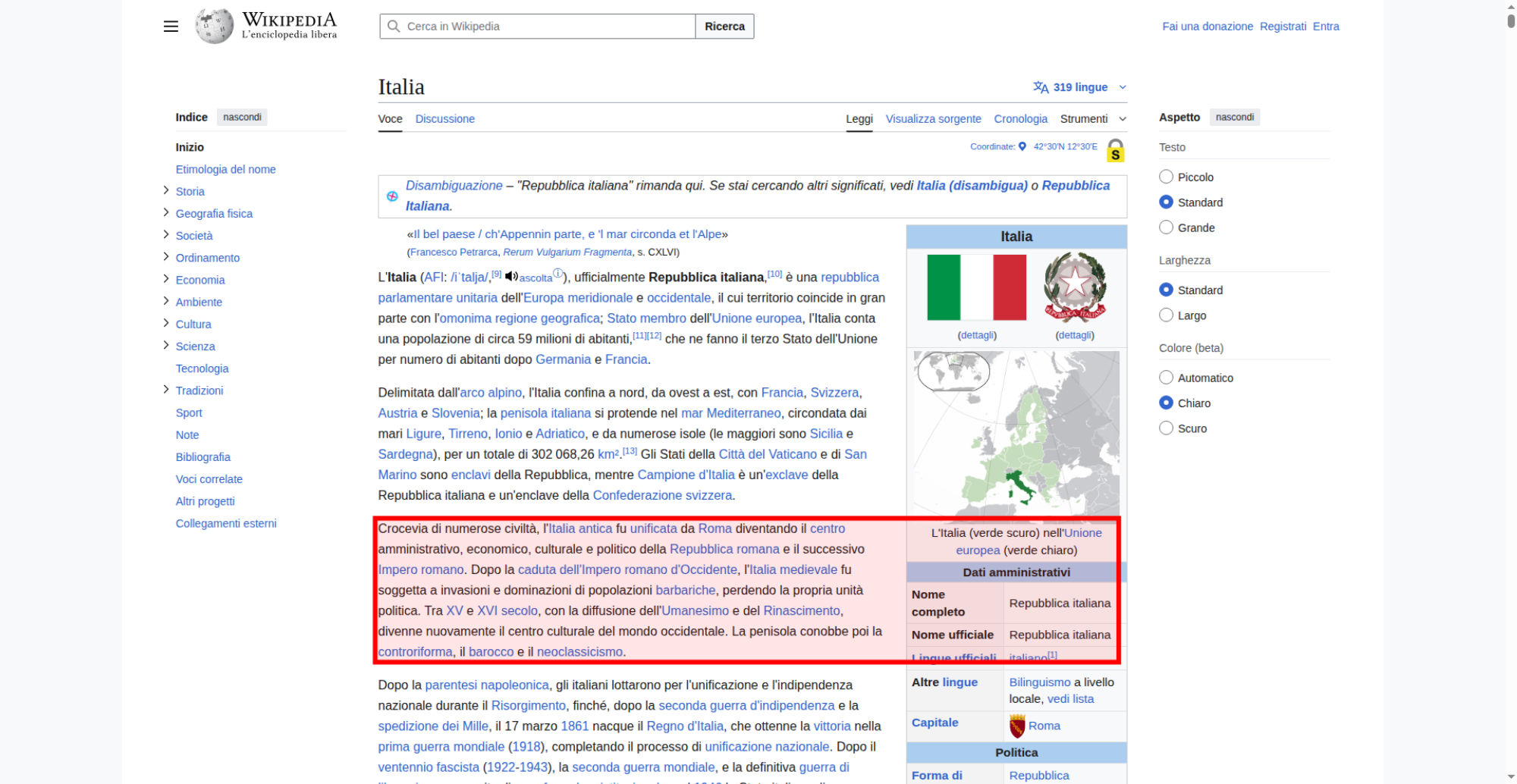This screenshot has width=1517, height=784.
Task: Select the Piccolo text size option
Action: click(1167, 177)
